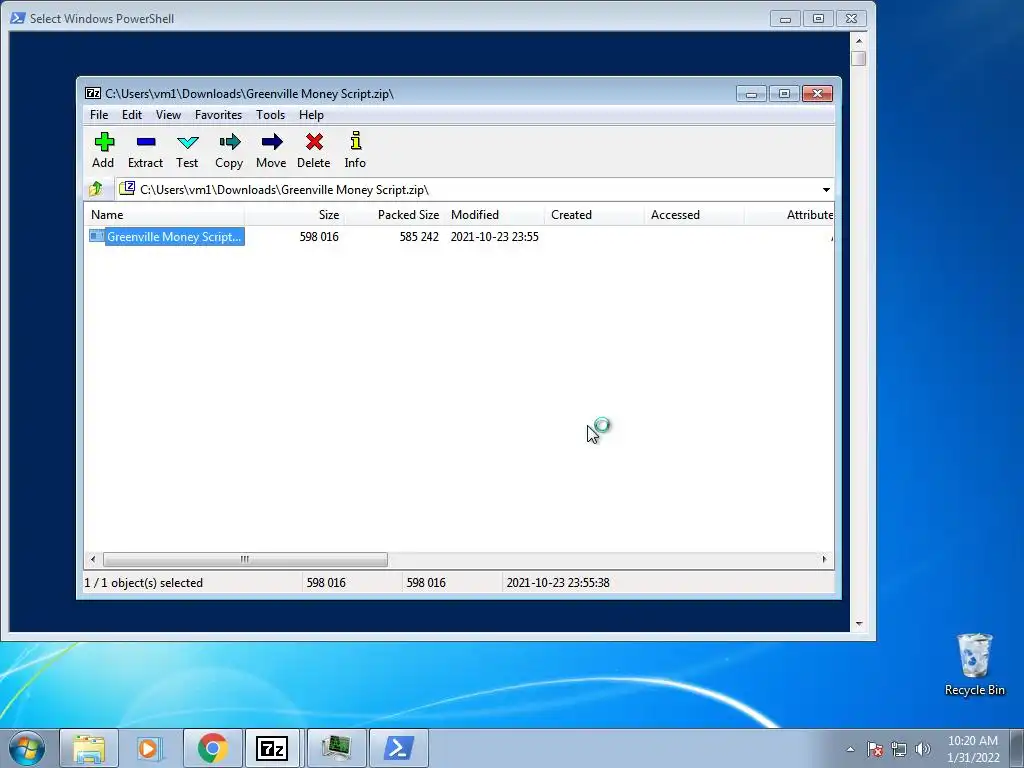Click the archive icon in address bar
This screenshot has width=1024, height=768.
(x=127, y=189)
